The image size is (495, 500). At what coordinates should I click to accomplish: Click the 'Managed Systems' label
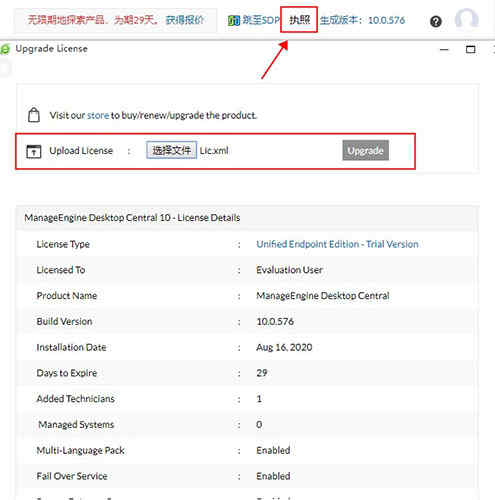(76, 425)
